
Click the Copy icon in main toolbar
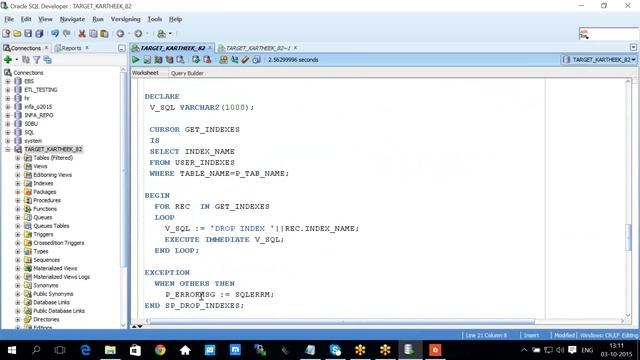[93, 34]
